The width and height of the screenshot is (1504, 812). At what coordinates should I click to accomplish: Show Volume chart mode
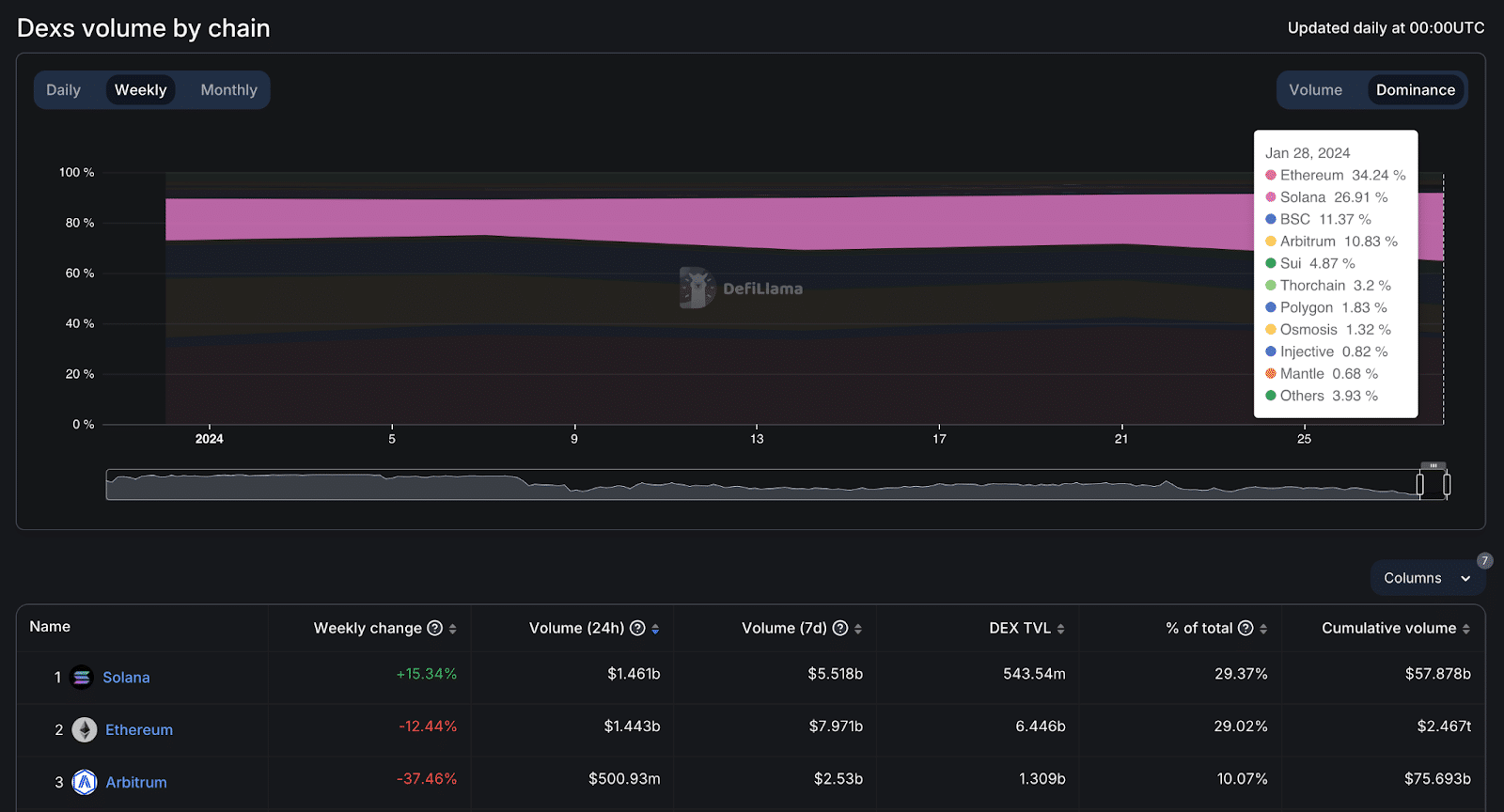pos(1315,90)
